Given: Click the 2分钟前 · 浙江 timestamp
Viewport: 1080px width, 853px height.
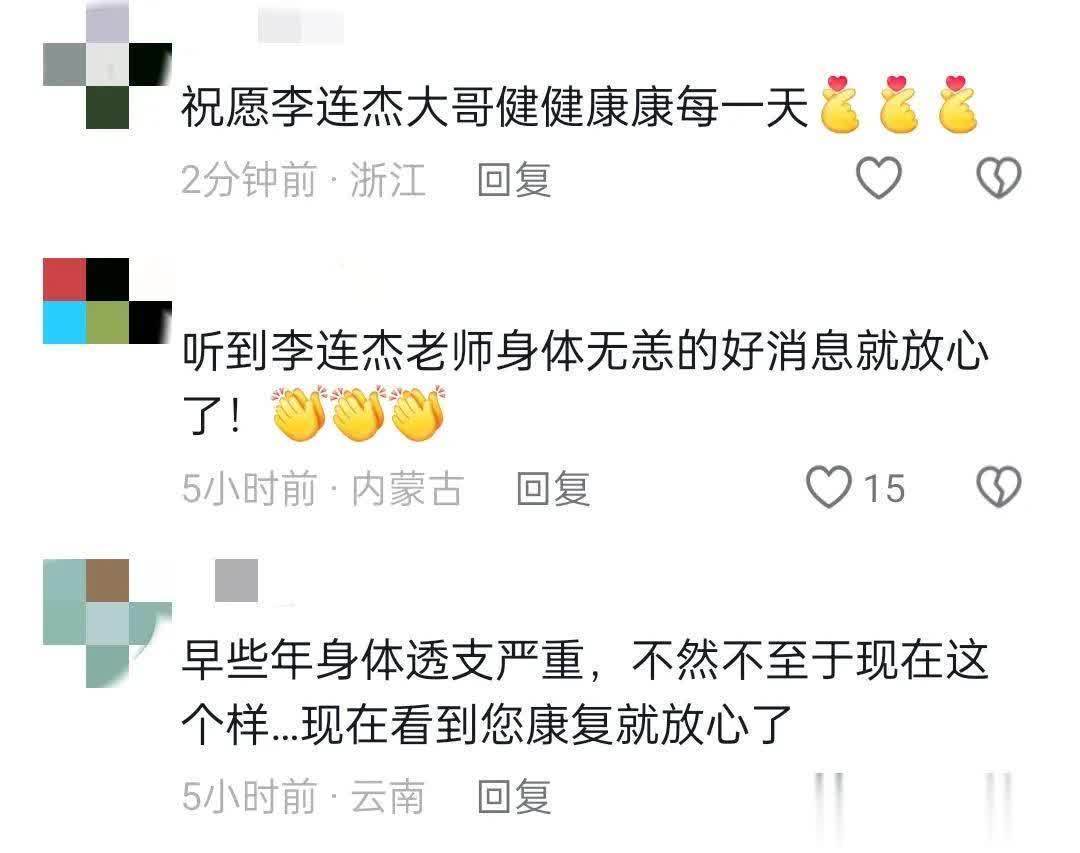Looking at the screenshot, I should coord(304,180).
